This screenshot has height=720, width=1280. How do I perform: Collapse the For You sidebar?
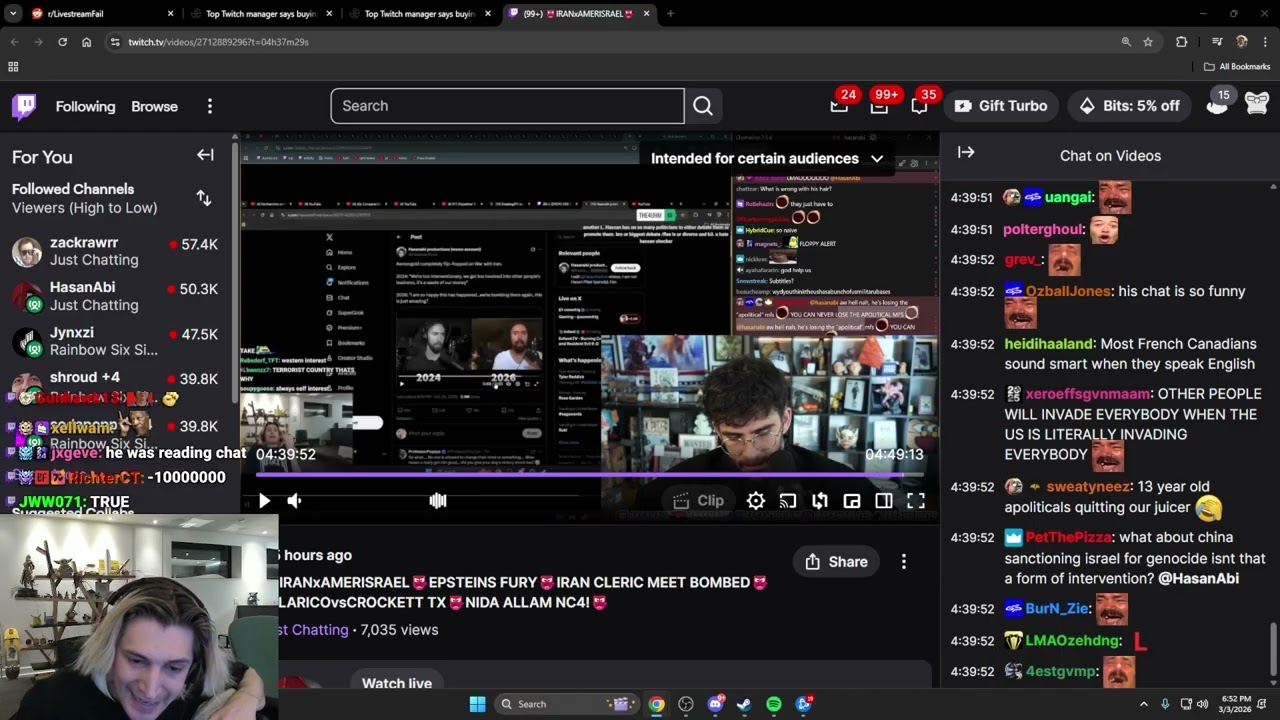tap(205, 155)
